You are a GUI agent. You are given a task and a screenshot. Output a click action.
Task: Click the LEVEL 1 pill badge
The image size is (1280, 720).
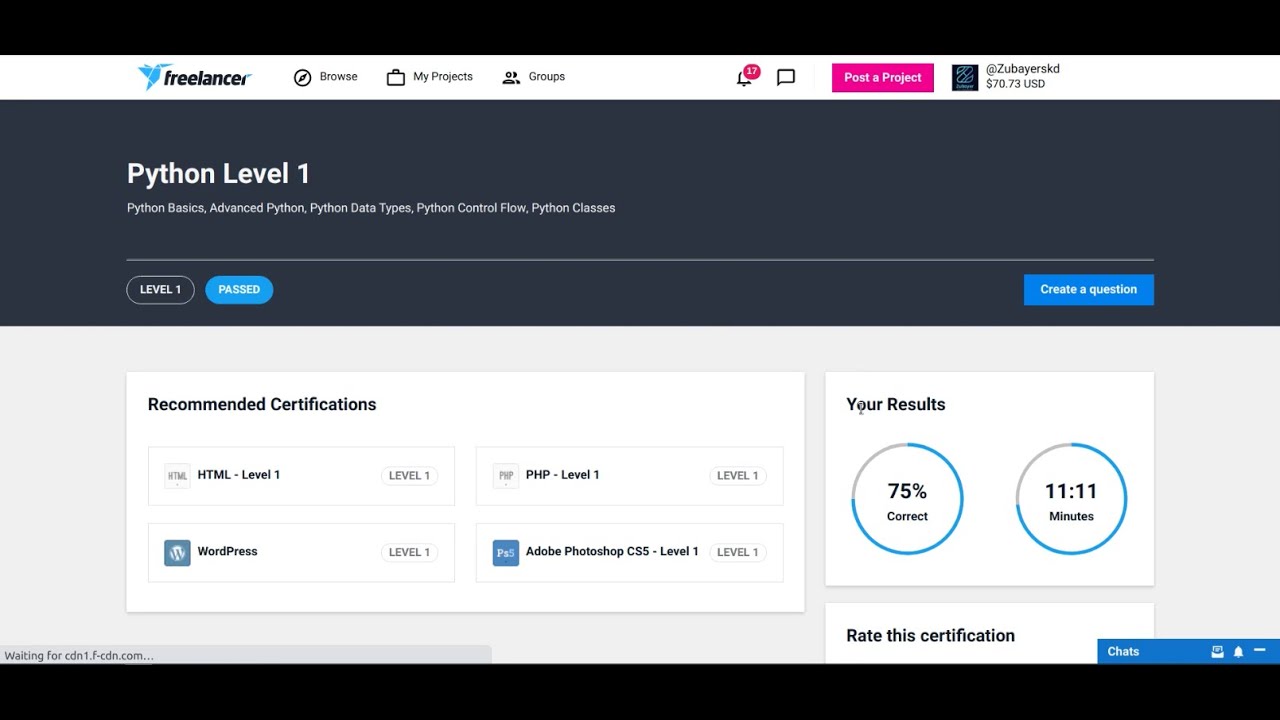160,290
